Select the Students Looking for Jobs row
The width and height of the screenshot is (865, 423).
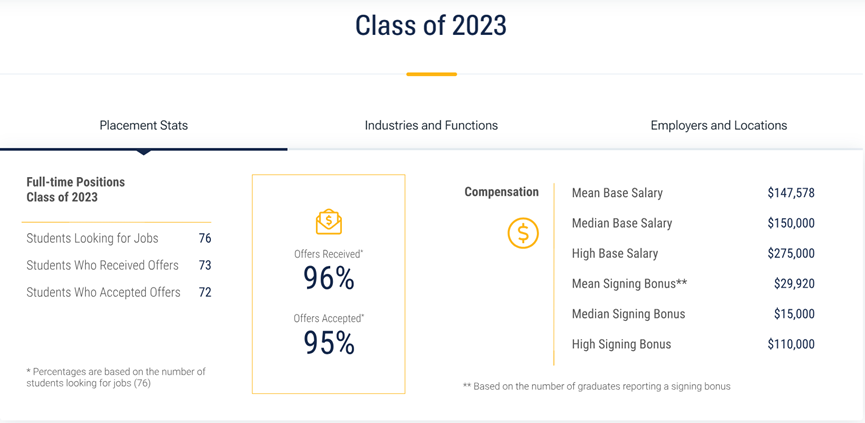pyautogui.click(x=119, y=239)
